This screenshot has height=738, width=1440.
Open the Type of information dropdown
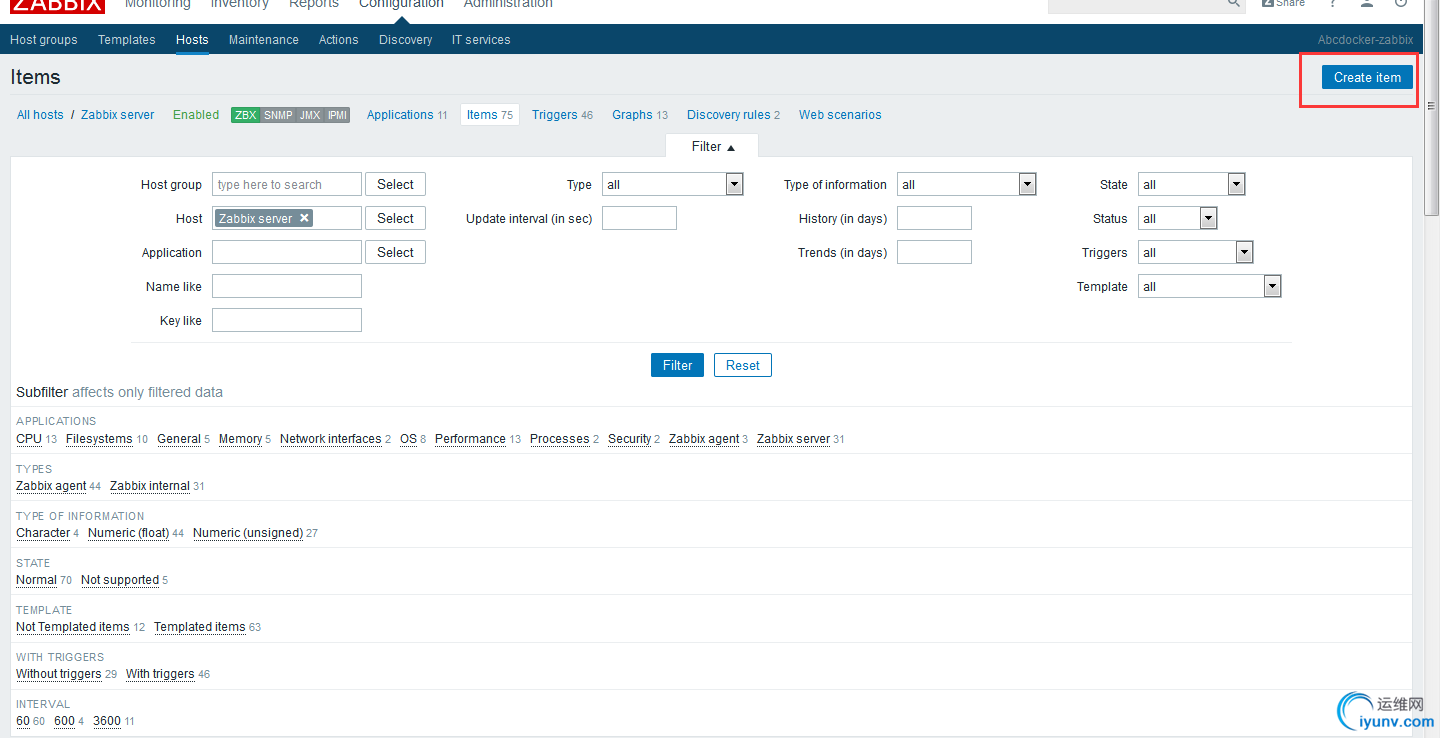pyautogui.click(x=966, y=184)
